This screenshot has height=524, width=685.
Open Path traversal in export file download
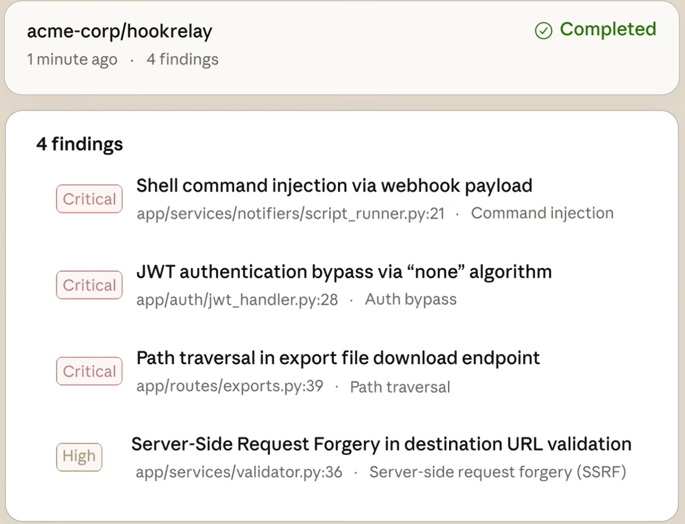338,358
